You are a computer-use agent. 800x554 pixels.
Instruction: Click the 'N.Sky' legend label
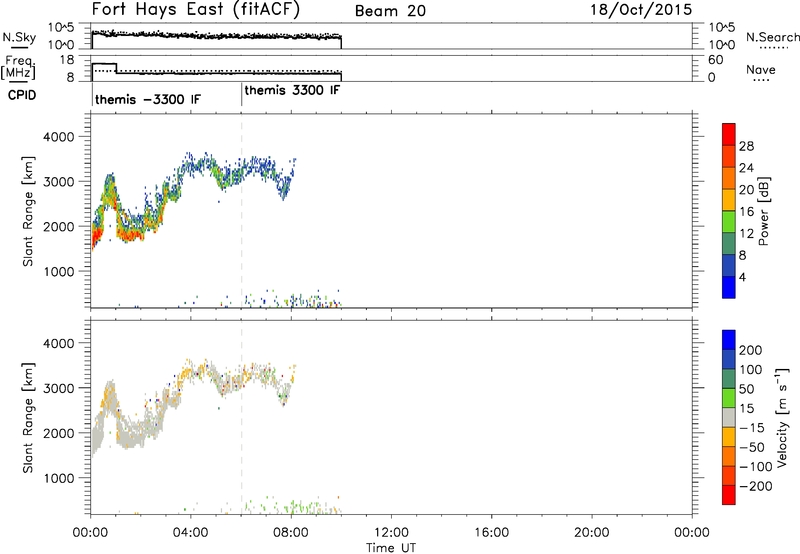pos(19,37)
